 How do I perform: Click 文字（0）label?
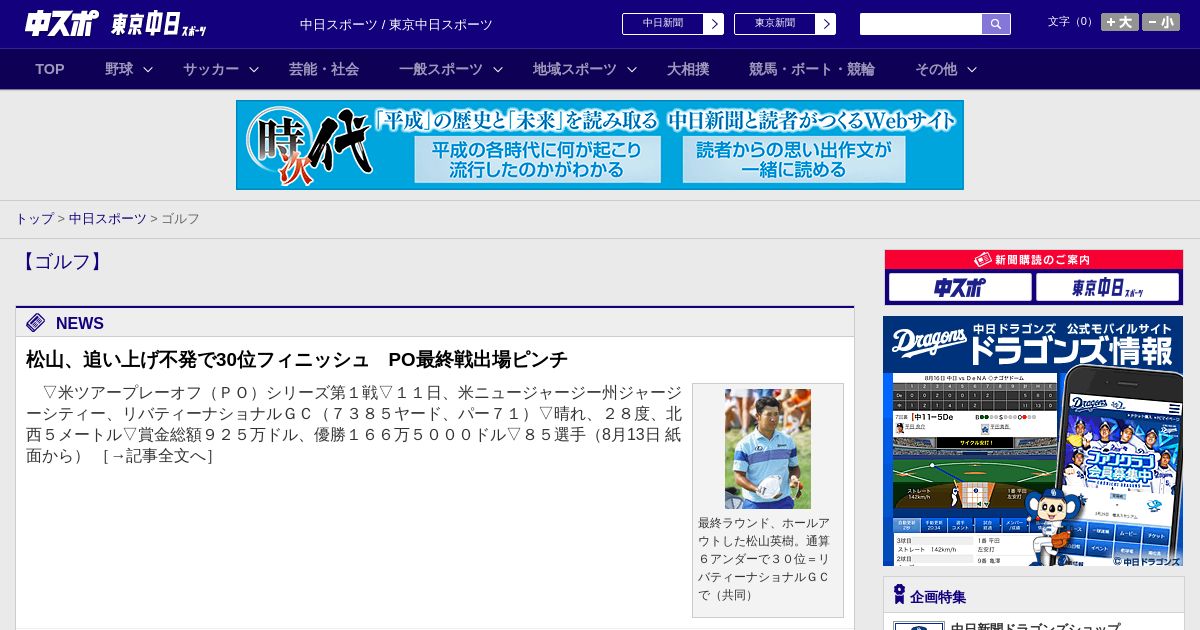pyautogui.click(x=1072, y=22)
